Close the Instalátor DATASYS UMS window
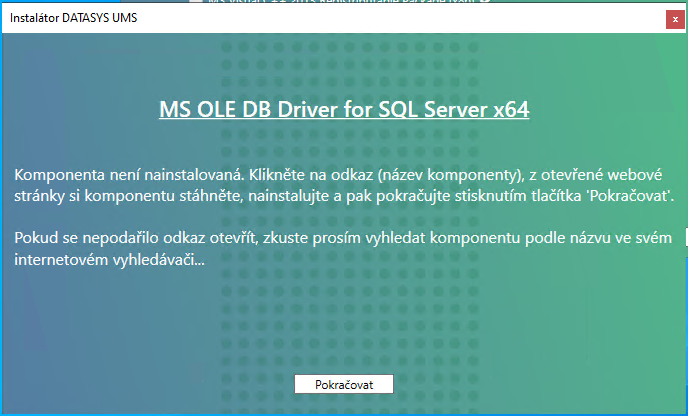Viewport: 688px width, 416px height. tap(676, 18)
